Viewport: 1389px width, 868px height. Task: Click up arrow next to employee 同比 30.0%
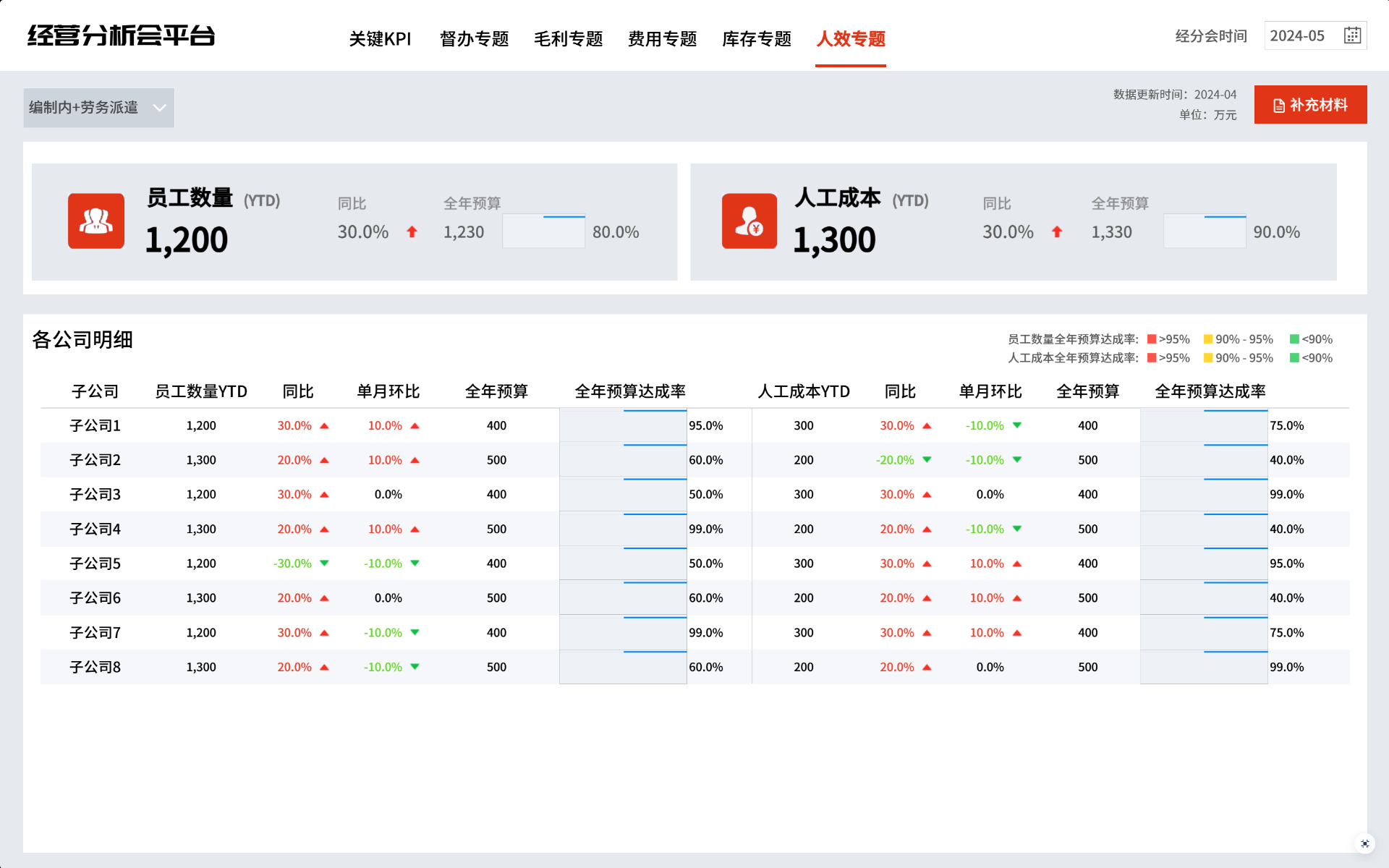click(412, 232)
